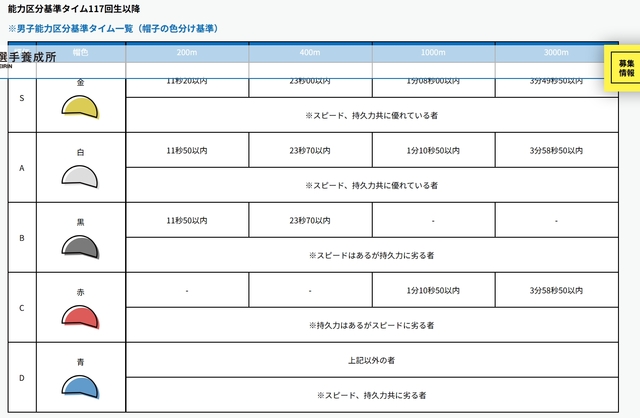The height and width of the screenshot is (418, 640).
Task: Select the 3000m column header
Action: coord(555,51)
